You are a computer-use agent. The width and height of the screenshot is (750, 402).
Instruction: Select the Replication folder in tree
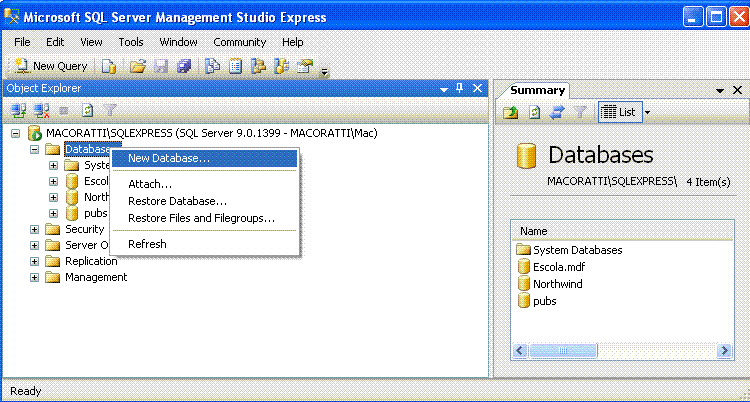coord(91,261)
